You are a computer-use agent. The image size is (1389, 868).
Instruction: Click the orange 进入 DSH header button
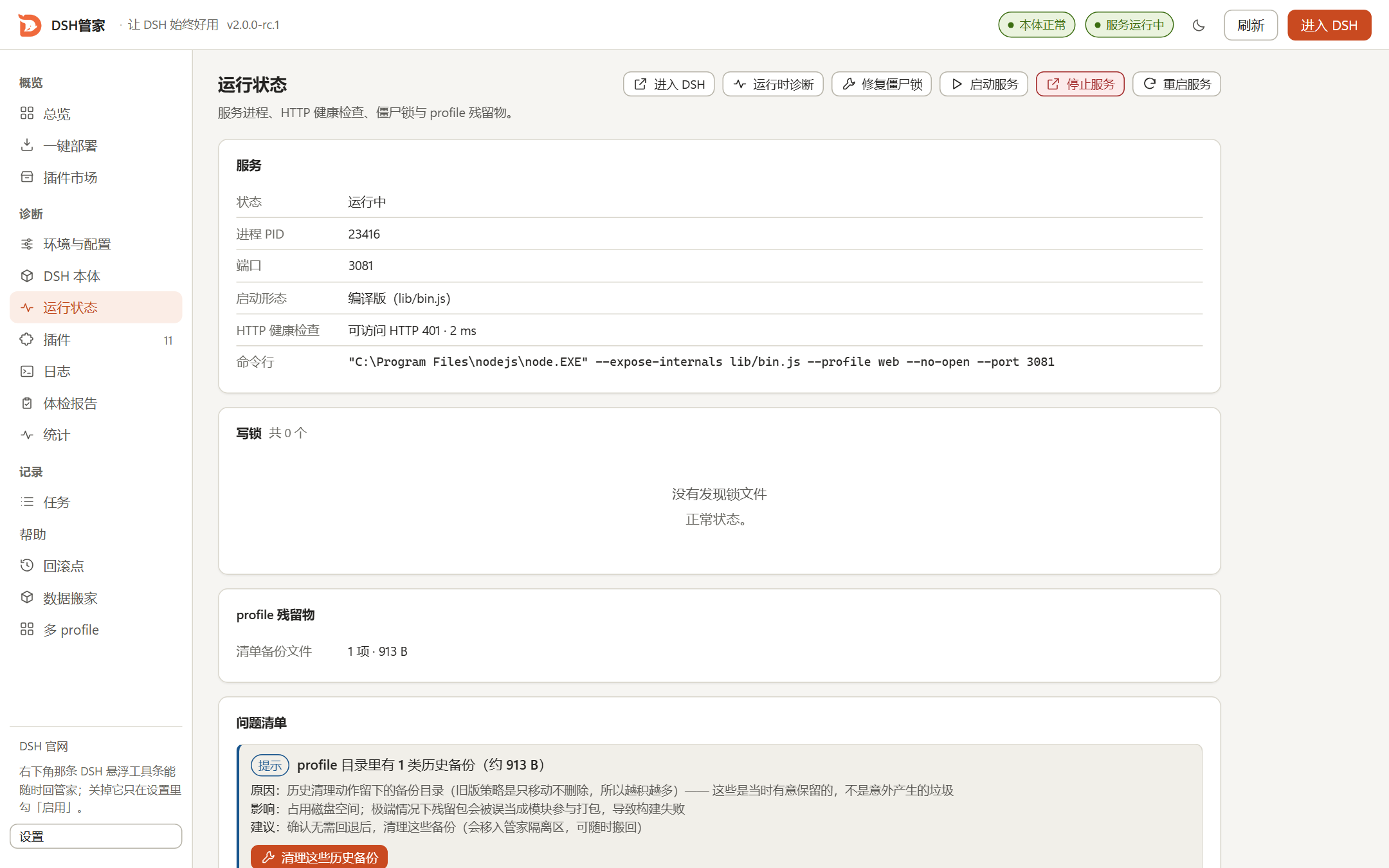click(x=1329, y=25)
